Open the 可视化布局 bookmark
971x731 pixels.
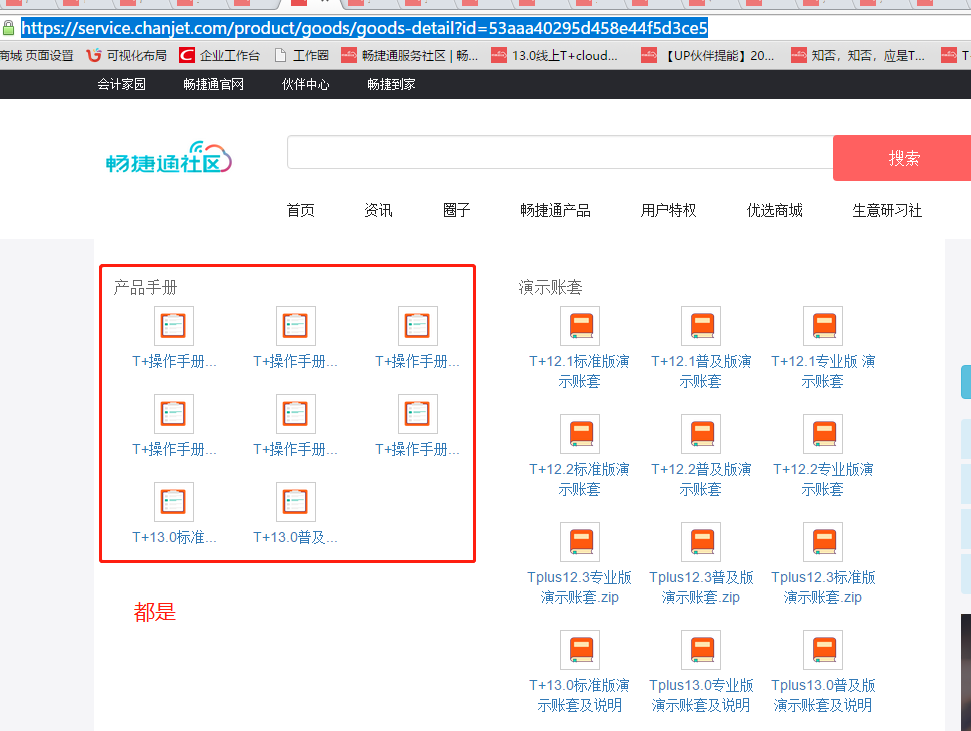coord(127,56)
